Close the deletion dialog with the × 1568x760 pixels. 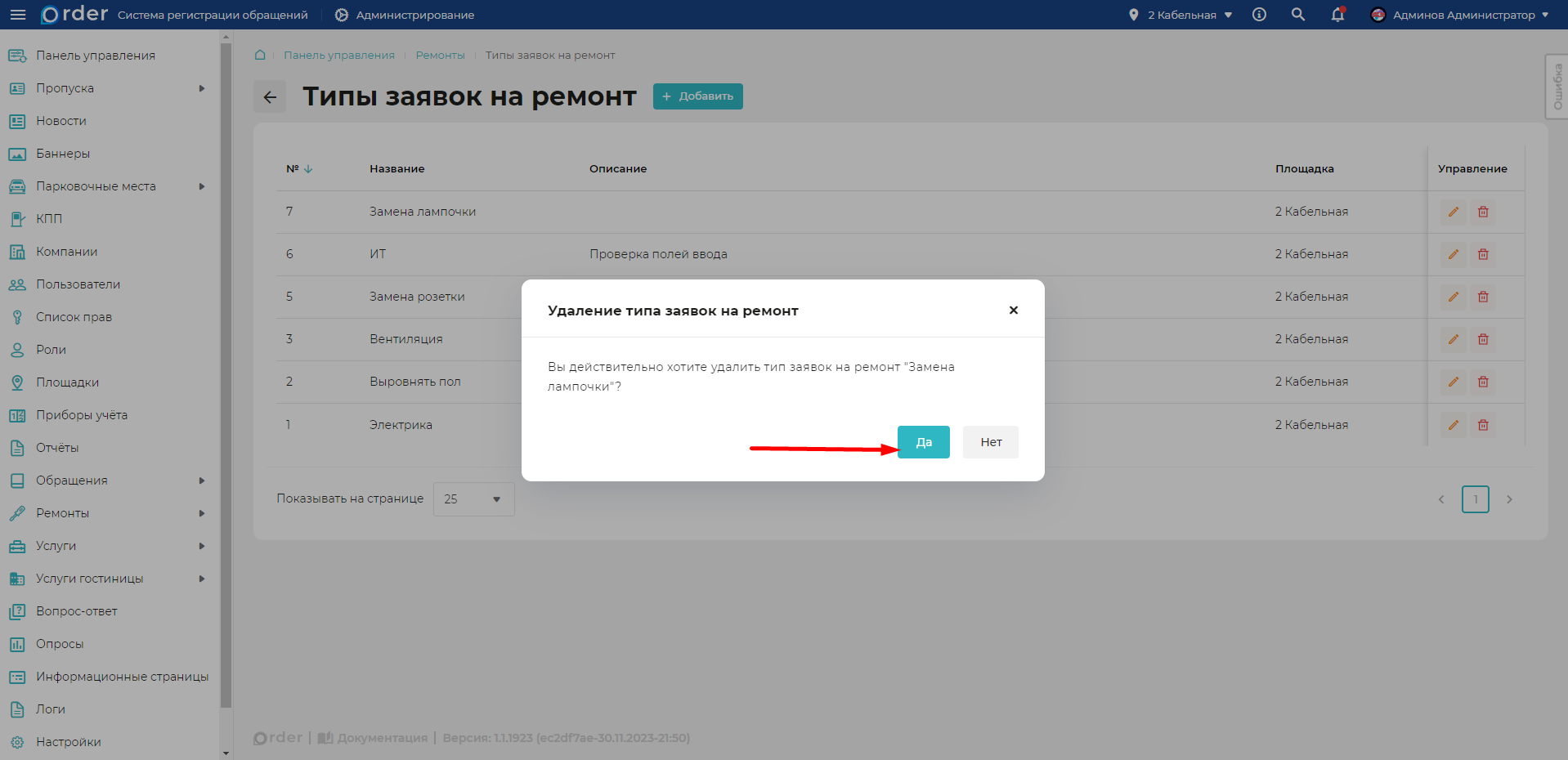click(1014, 310)
